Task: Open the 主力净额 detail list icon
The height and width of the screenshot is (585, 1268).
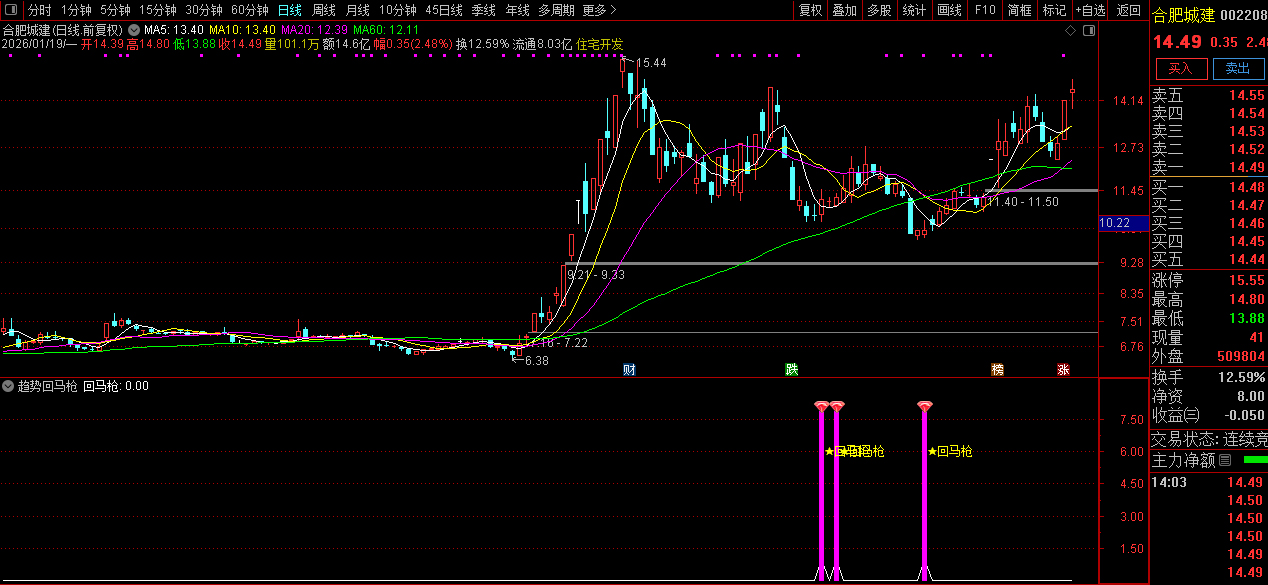Action: [1225, 461]
